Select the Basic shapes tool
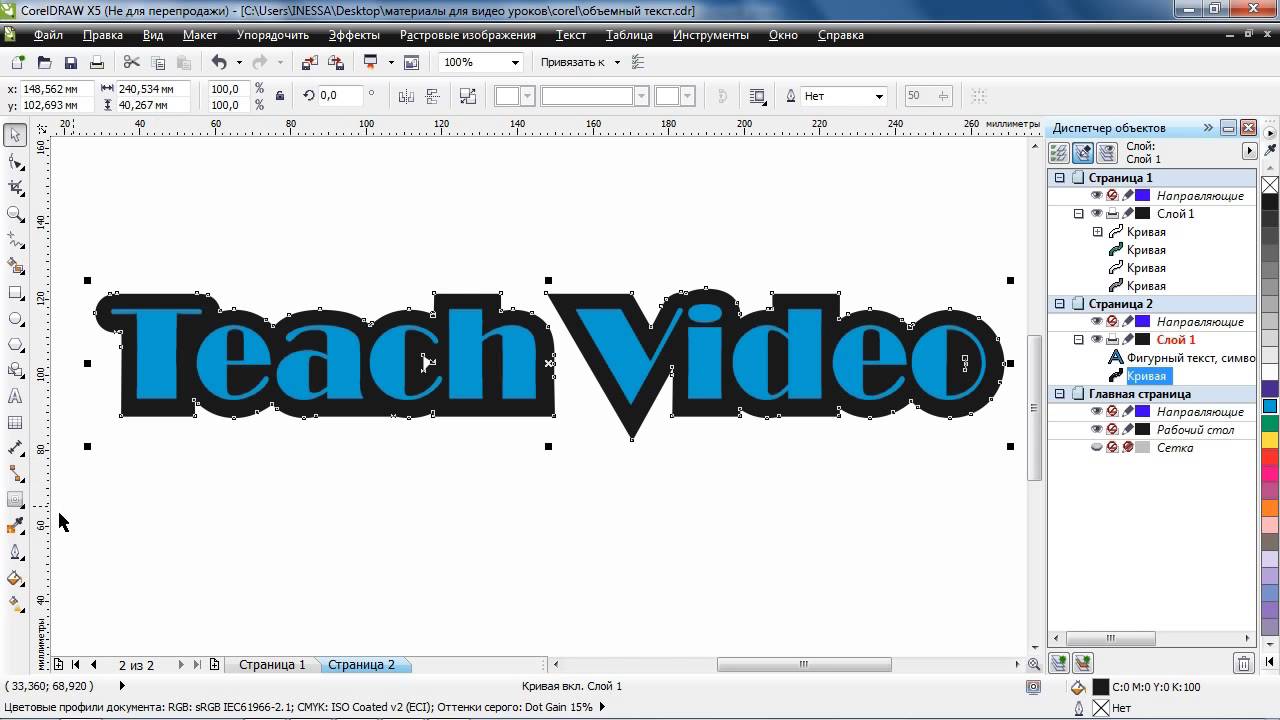The width and height of the screenshot is (1280, 720). [15, 370]
